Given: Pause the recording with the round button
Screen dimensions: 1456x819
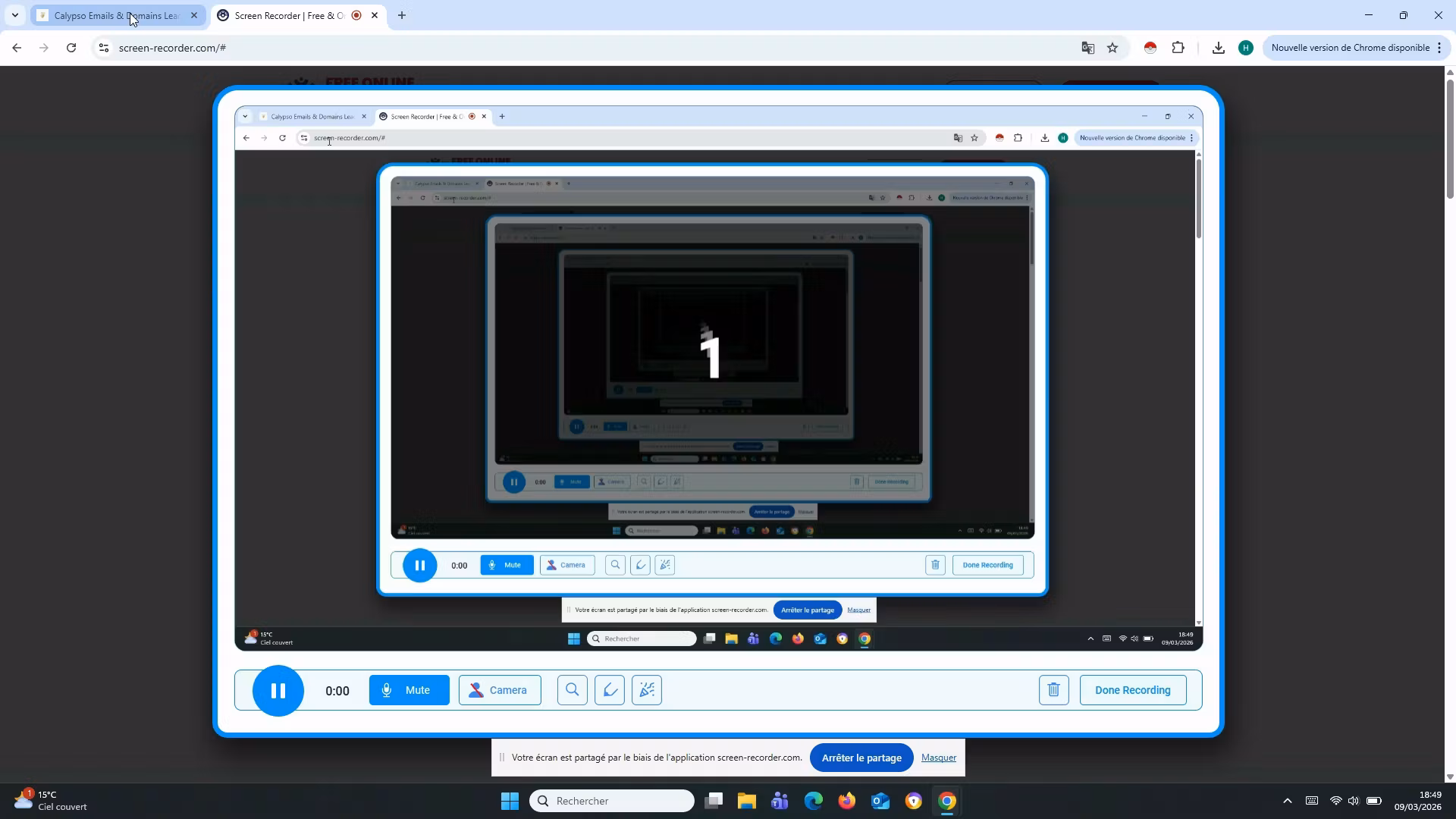Looking at the screenshot, I should point(278,690).
